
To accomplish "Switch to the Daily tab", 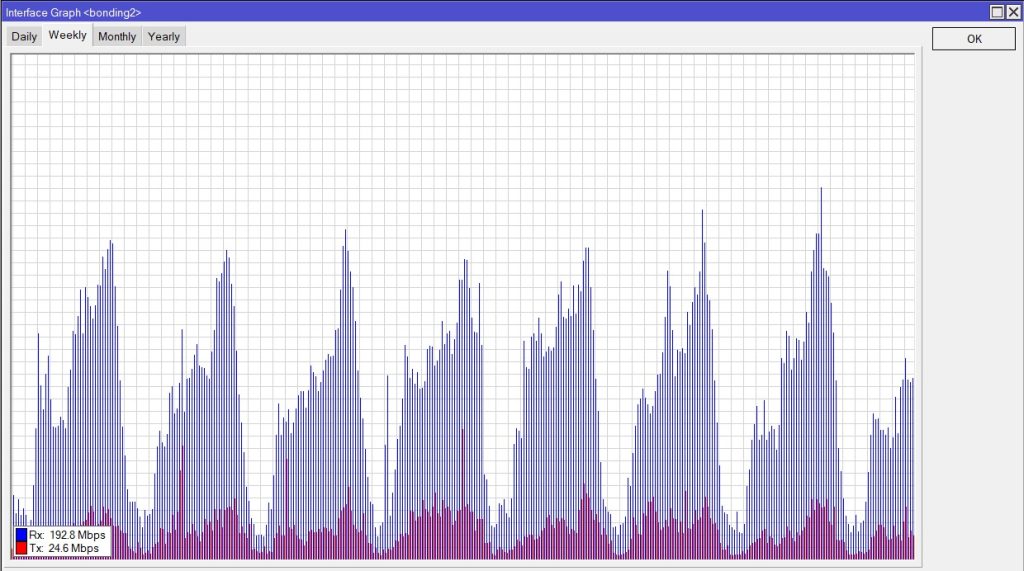I will point(24,36).
